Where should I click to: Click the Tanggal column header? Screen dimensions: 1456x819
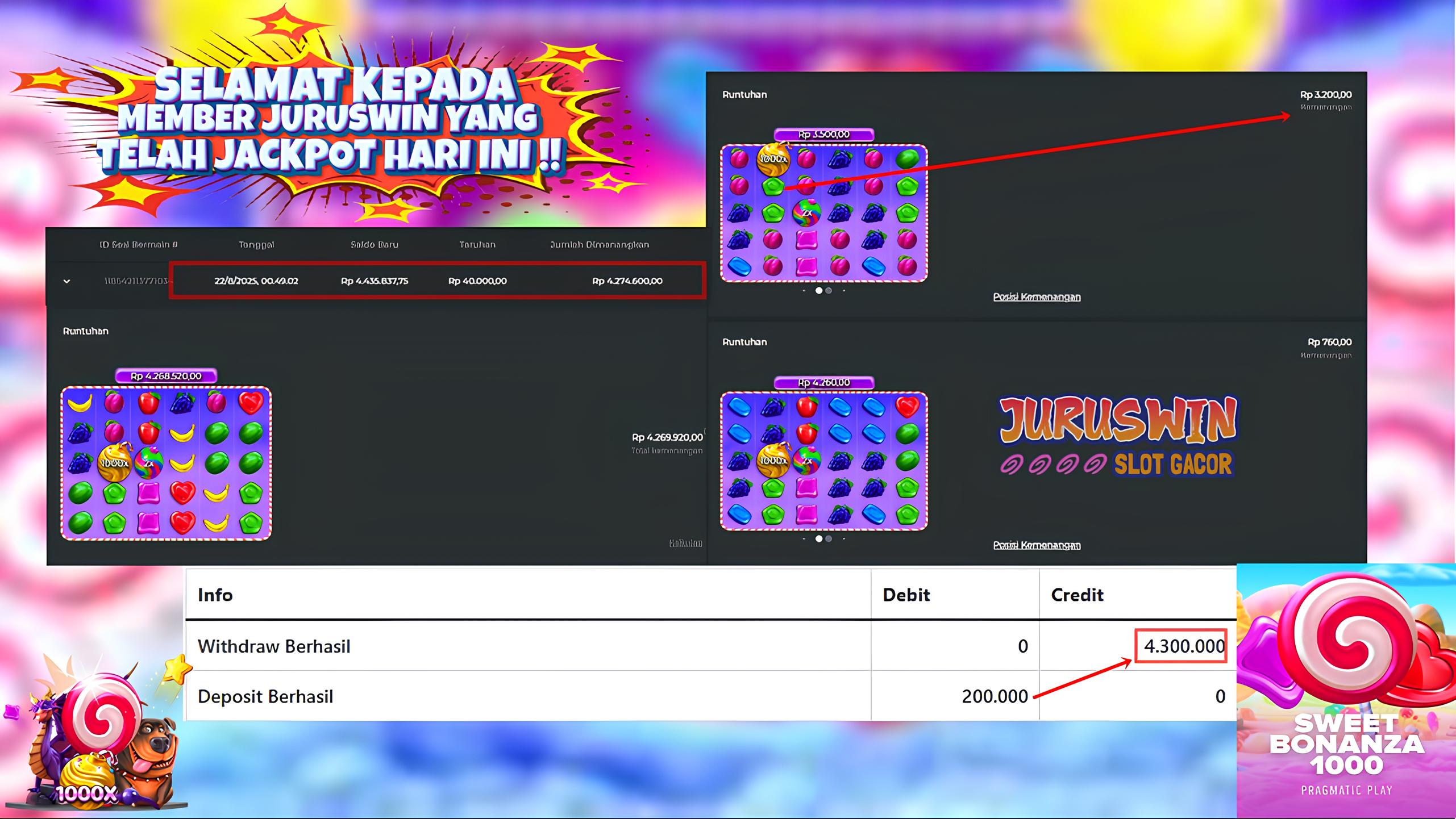256,245
